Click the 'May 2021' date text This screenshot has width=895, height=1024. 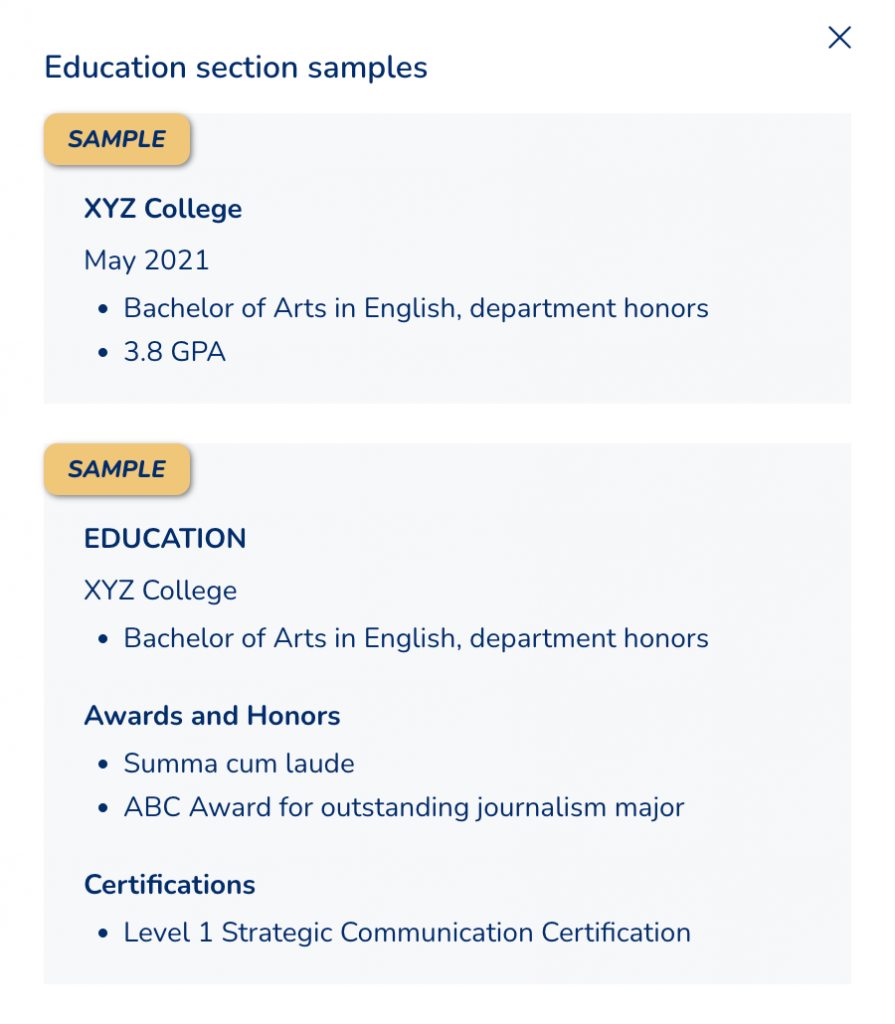point(147,261)
